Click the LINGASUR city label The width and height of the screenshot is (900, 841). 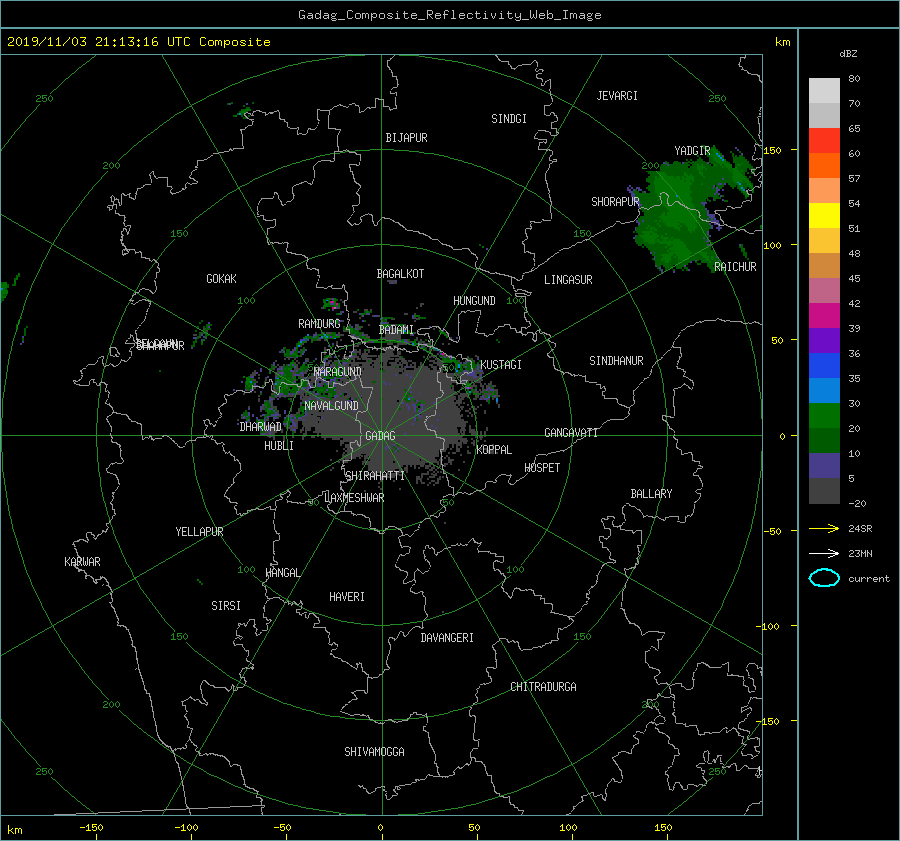tap(568, 280)
